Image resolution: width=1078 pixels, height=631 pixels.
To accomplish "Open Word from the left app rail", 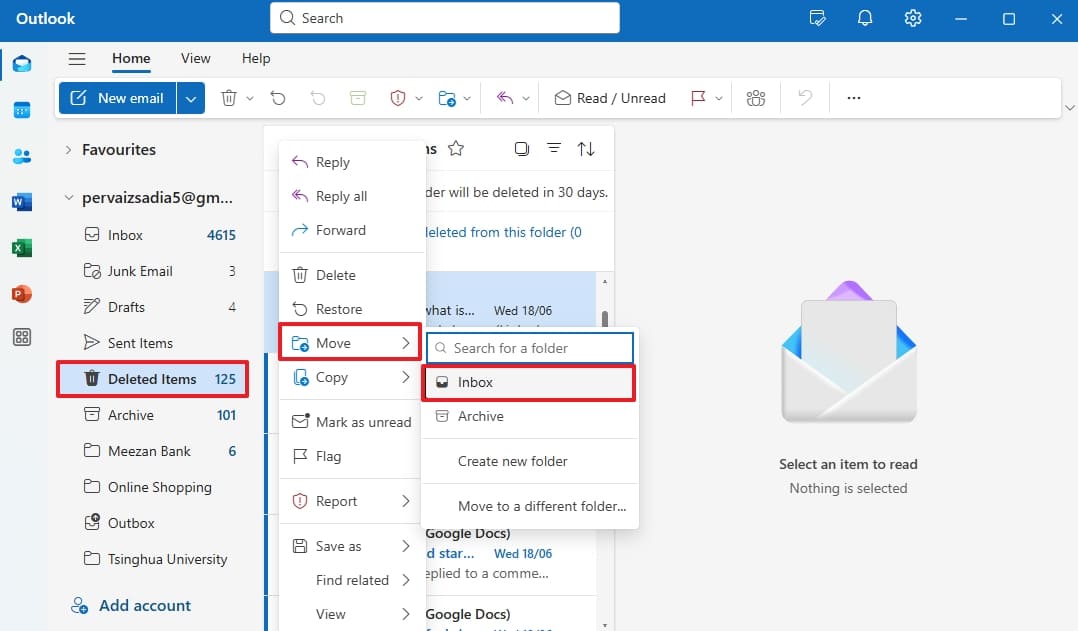I will (x=22, y=201).
